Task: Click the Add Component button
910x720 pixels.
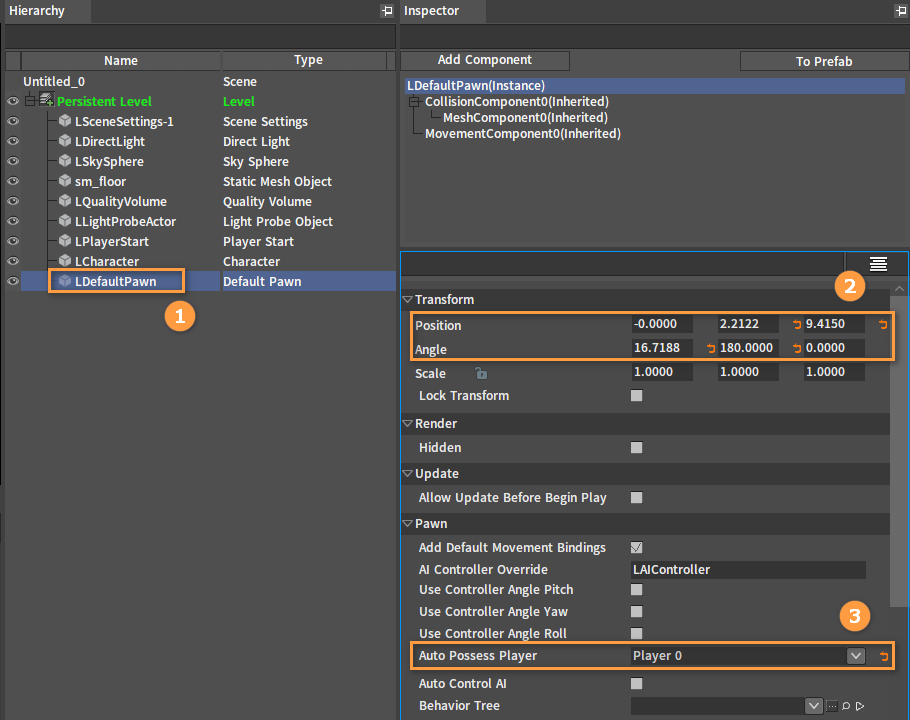Action: 485,60
